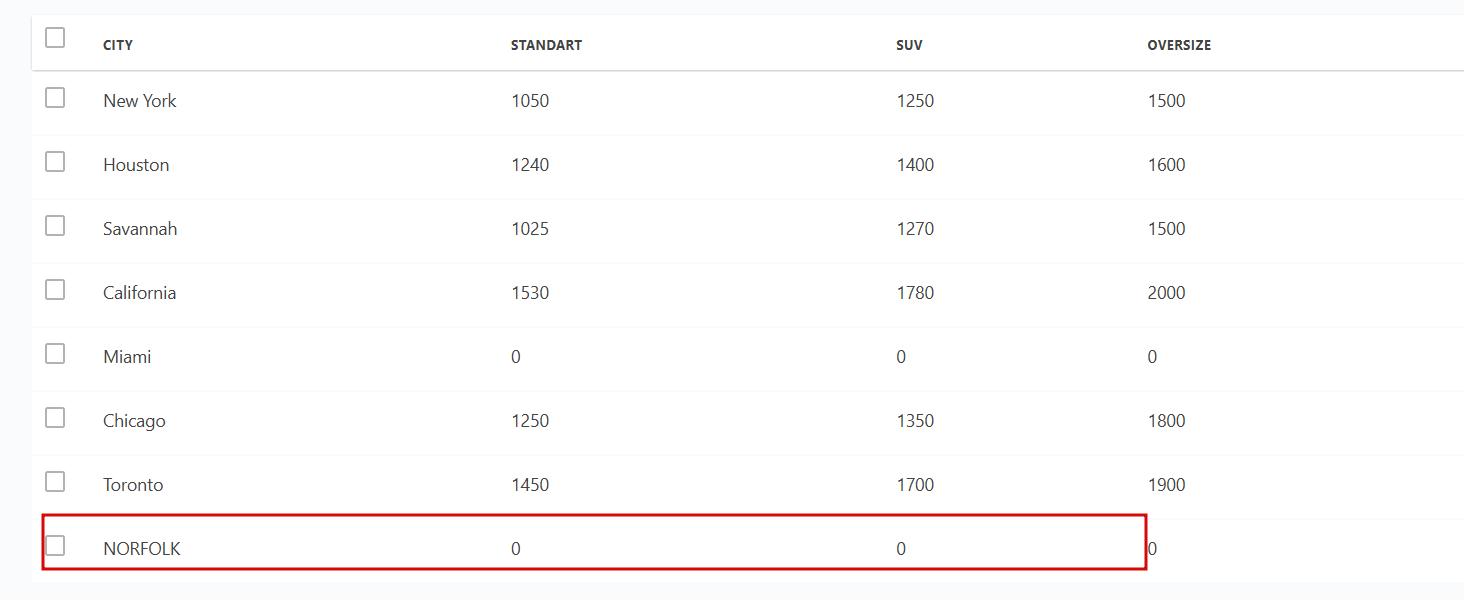Open the Chicago city entry
Viewport: 1464px width, 600px height.
tap(134, 421)
